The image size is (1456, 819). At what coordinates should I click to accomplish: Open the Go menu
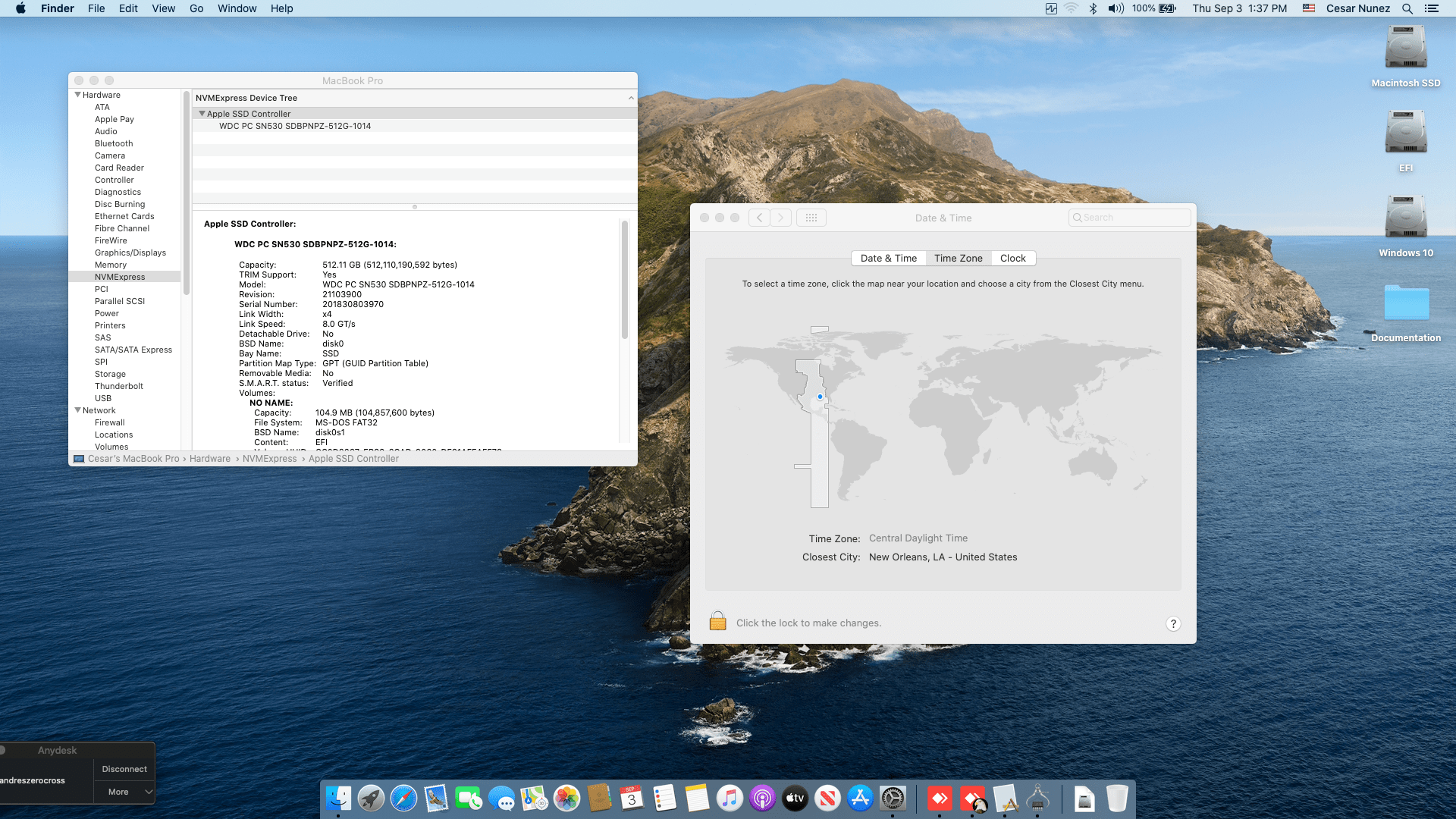(196, 8)
